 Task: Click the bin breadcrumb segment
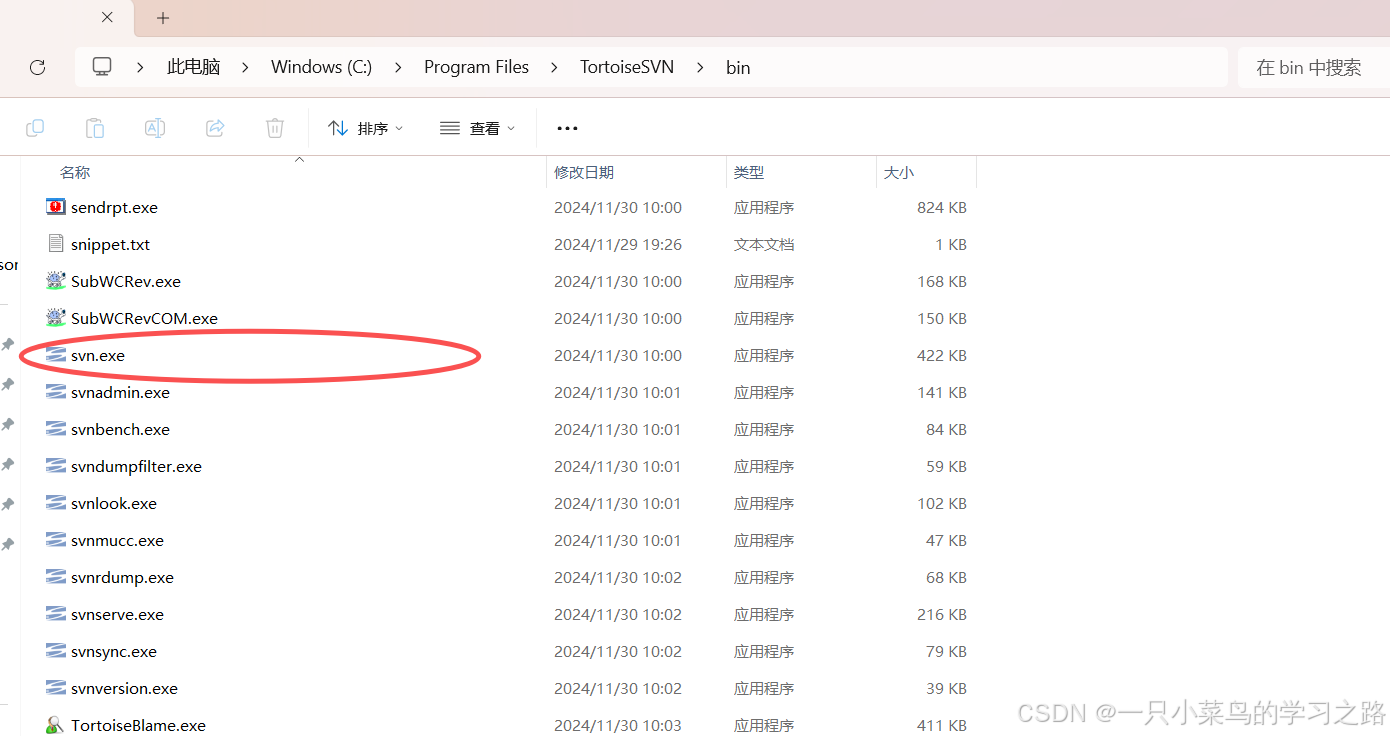(x=738, y=67)
